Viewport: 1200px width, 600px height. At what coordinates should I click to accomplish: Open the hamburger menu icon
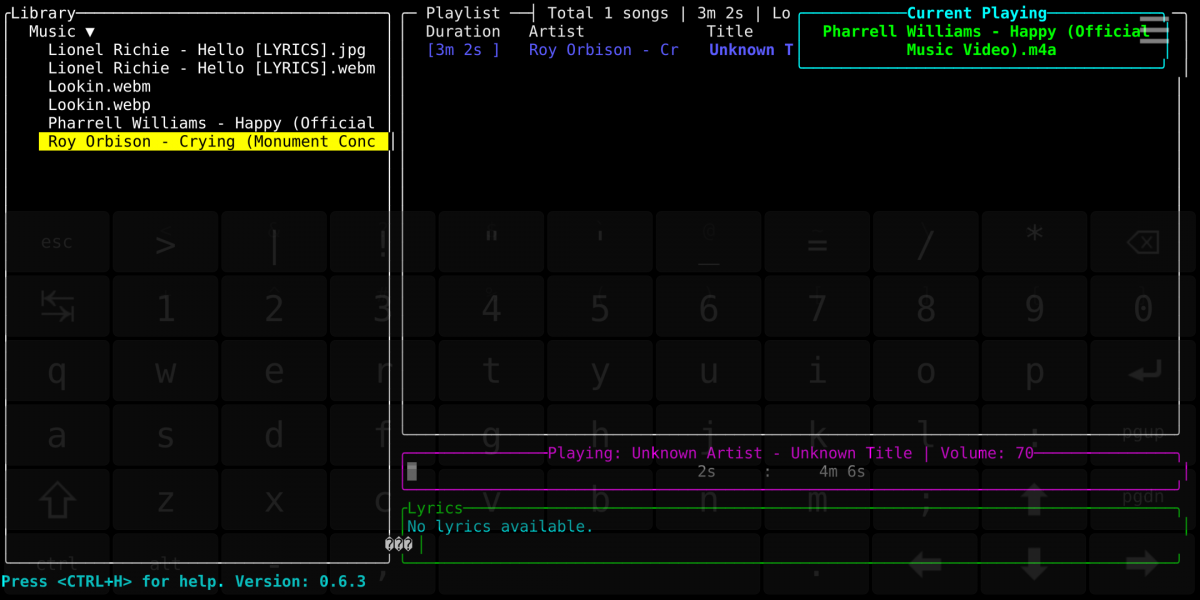[1153, 30]
